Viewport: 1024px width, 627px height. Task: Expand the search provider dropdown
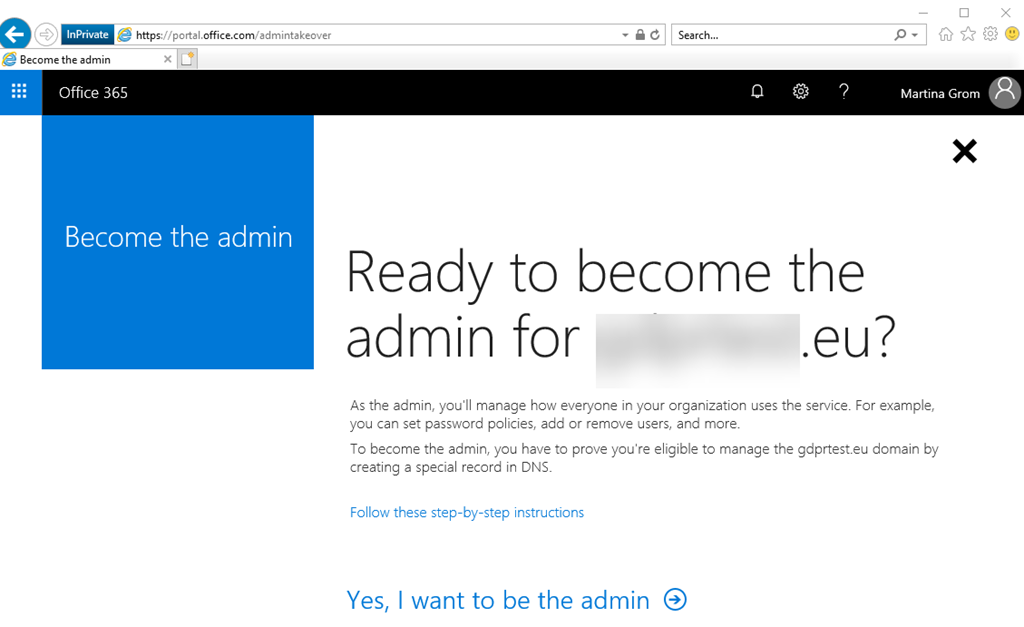tap(915, 35)
